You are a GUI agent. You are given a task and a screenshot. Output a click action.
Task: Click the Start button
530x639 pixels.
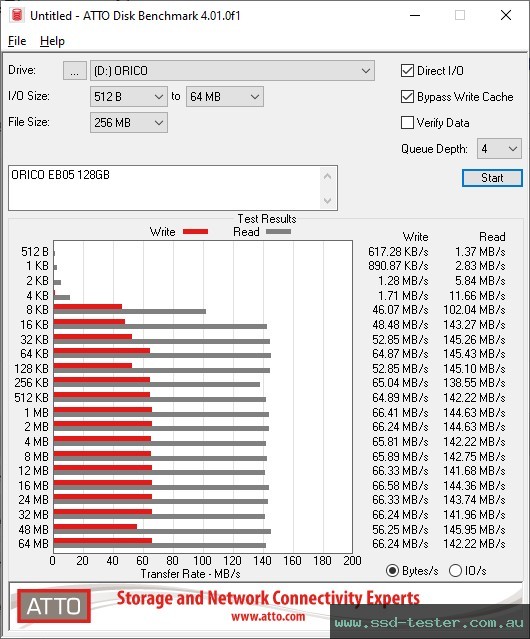(492, 178)
